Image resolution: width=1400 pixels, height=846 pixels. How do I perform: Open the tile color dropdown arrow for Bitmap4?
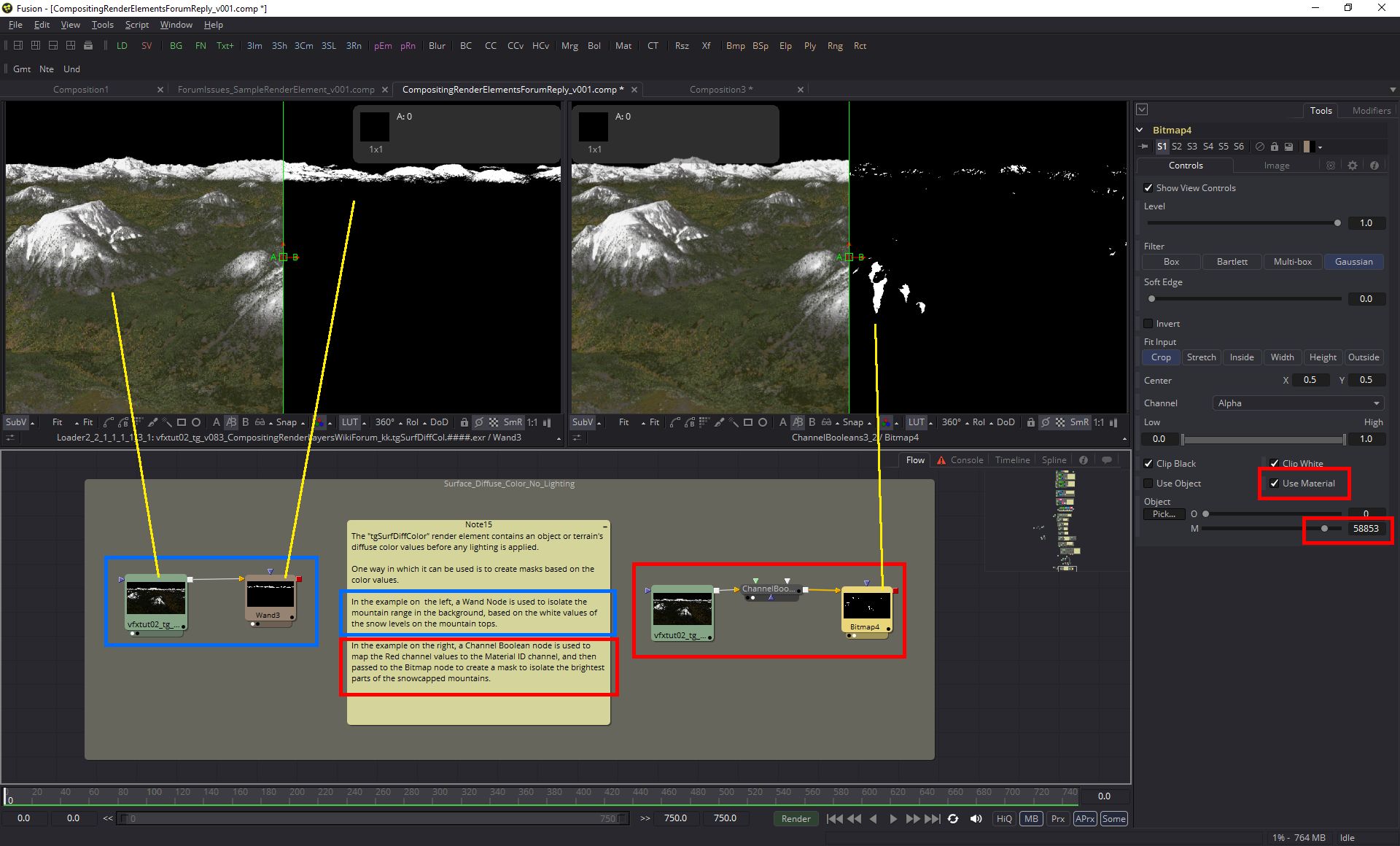point(1320,147)
